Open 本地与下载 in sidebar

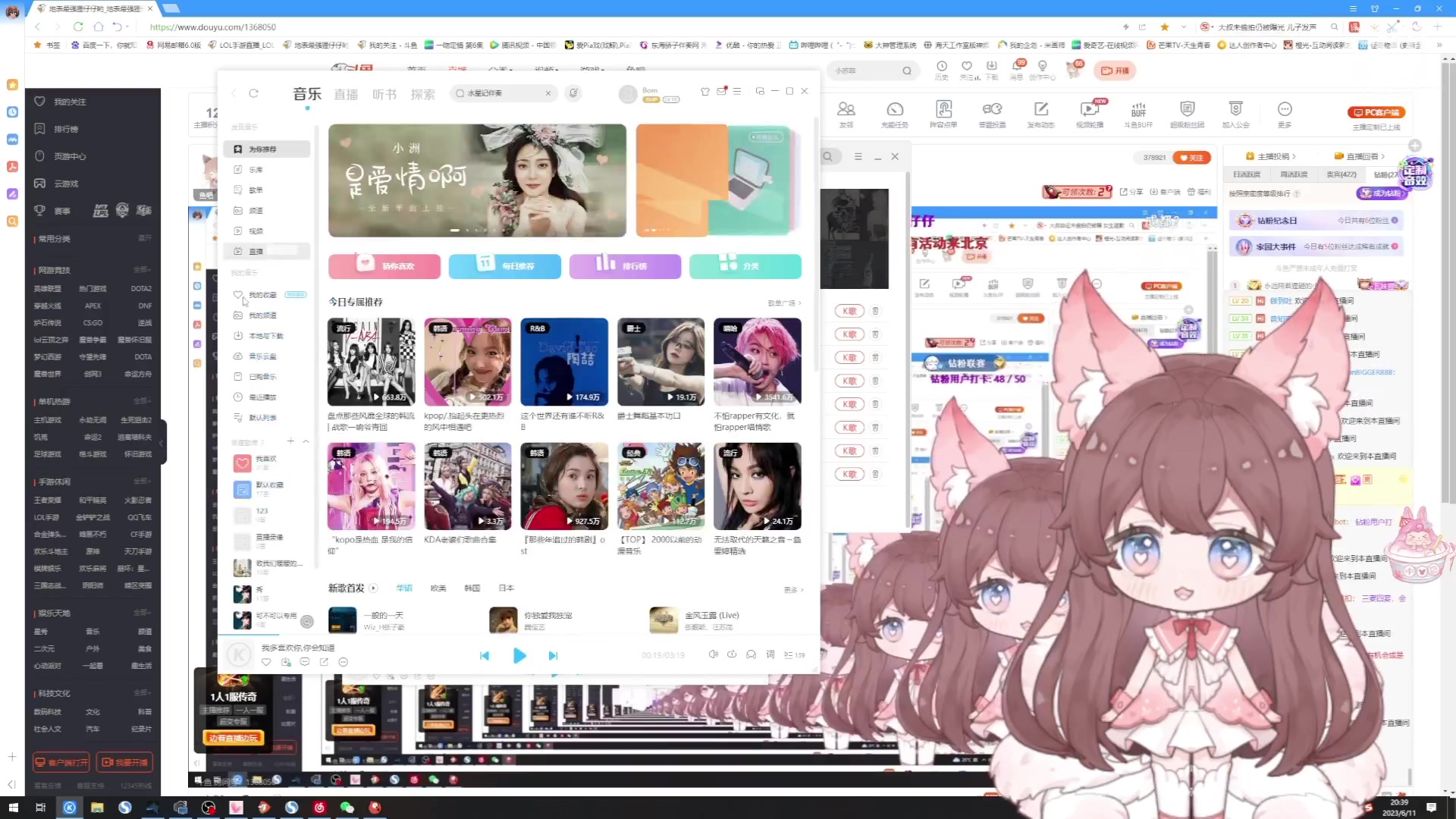point(267,336)
